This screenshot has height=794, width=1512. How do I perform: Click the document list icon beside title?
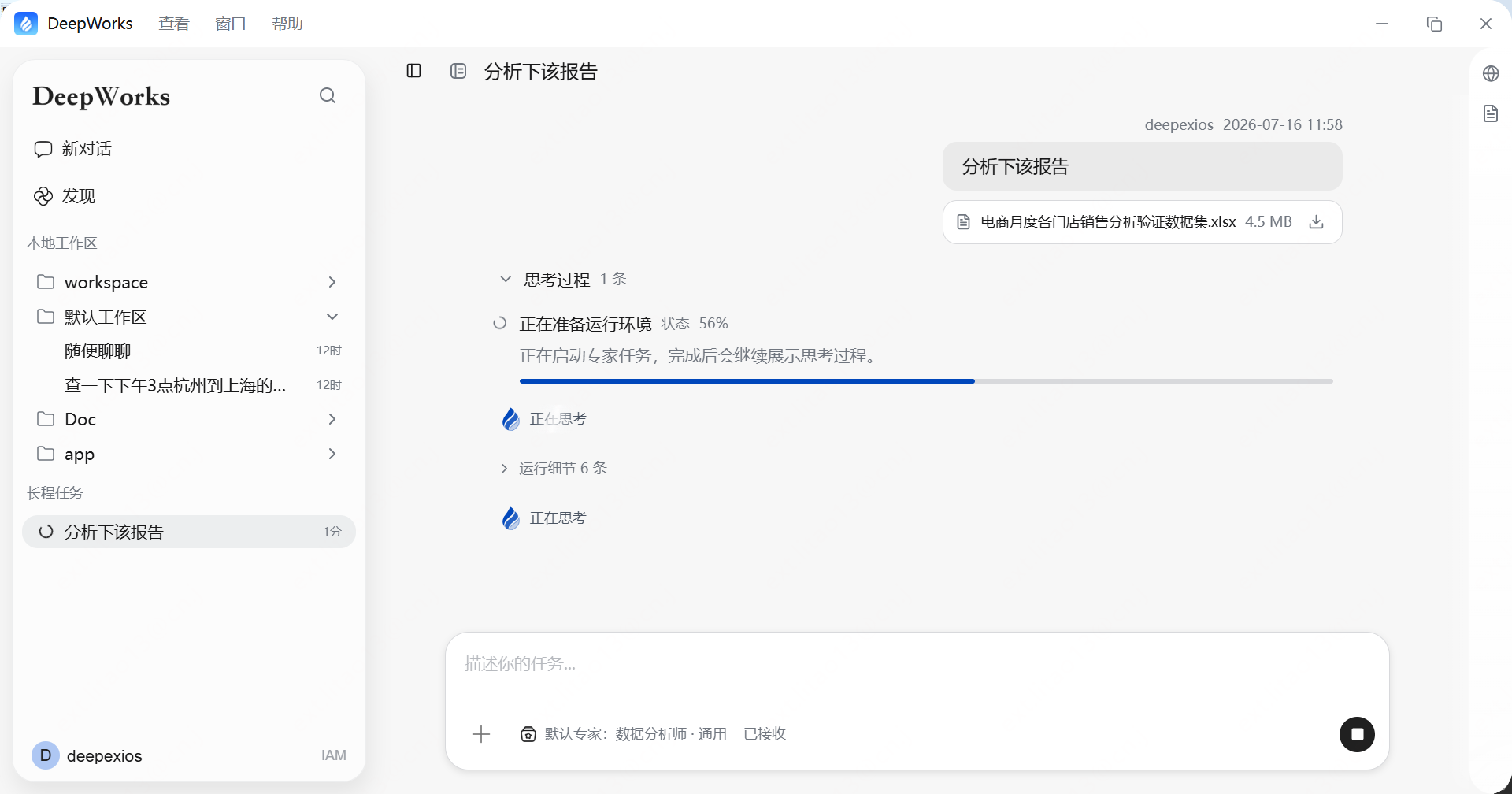(x=458, y=71)
